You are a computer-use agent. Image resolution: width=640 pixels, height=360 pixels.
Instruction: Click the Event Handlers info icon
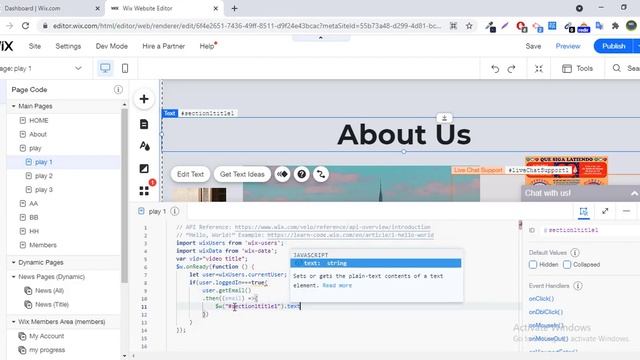click(578, 286)
